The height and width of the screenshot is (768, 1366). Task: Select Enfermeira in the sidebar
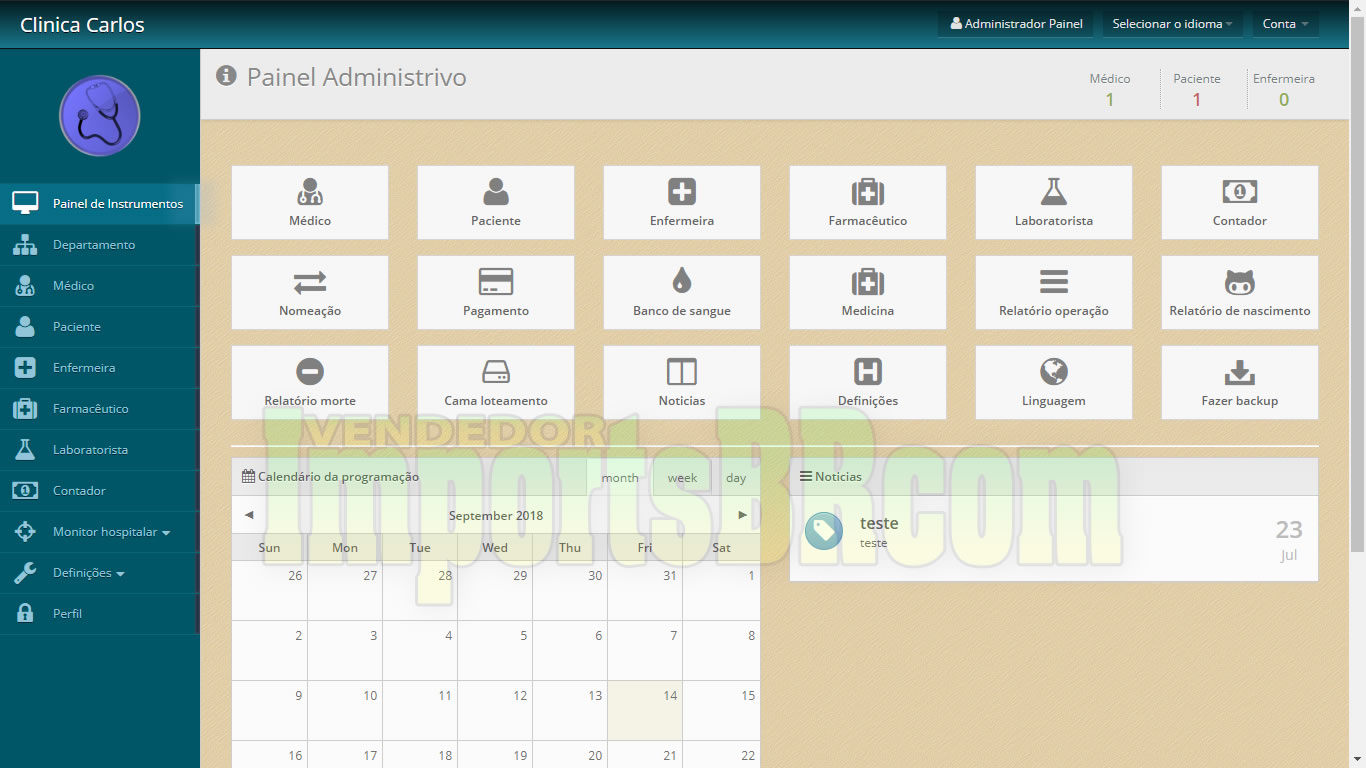coord(100,368)
